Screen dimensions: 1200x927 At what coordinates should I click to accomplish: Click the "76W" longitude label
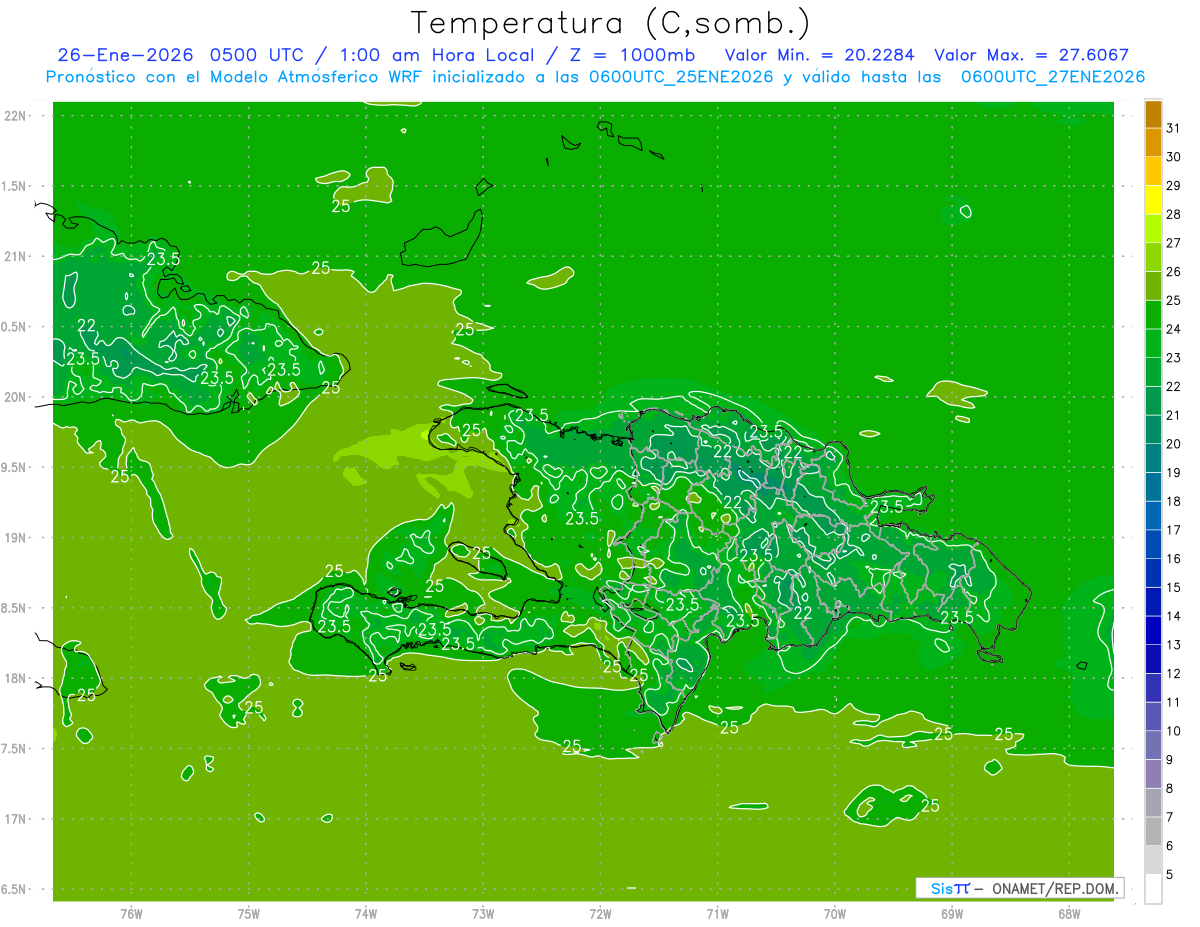tap(131, 914)
